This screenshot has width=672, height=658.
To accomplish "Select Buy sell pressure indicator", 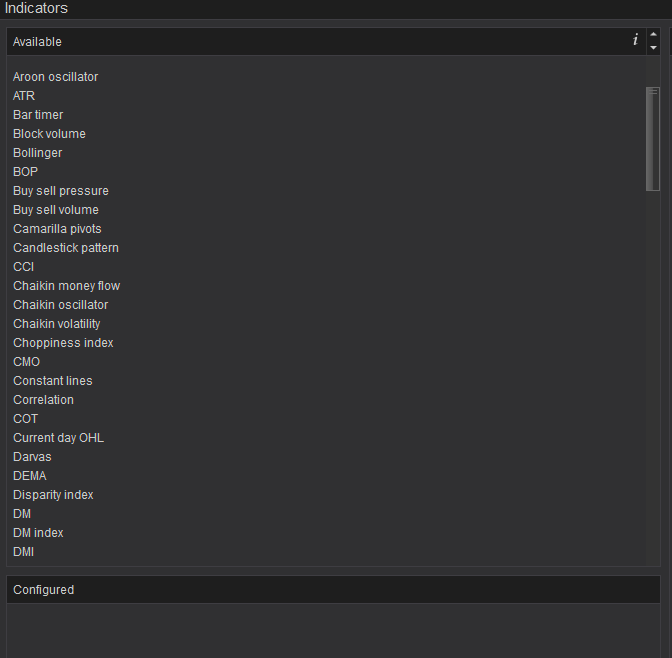I will click(x=61, y=191).
